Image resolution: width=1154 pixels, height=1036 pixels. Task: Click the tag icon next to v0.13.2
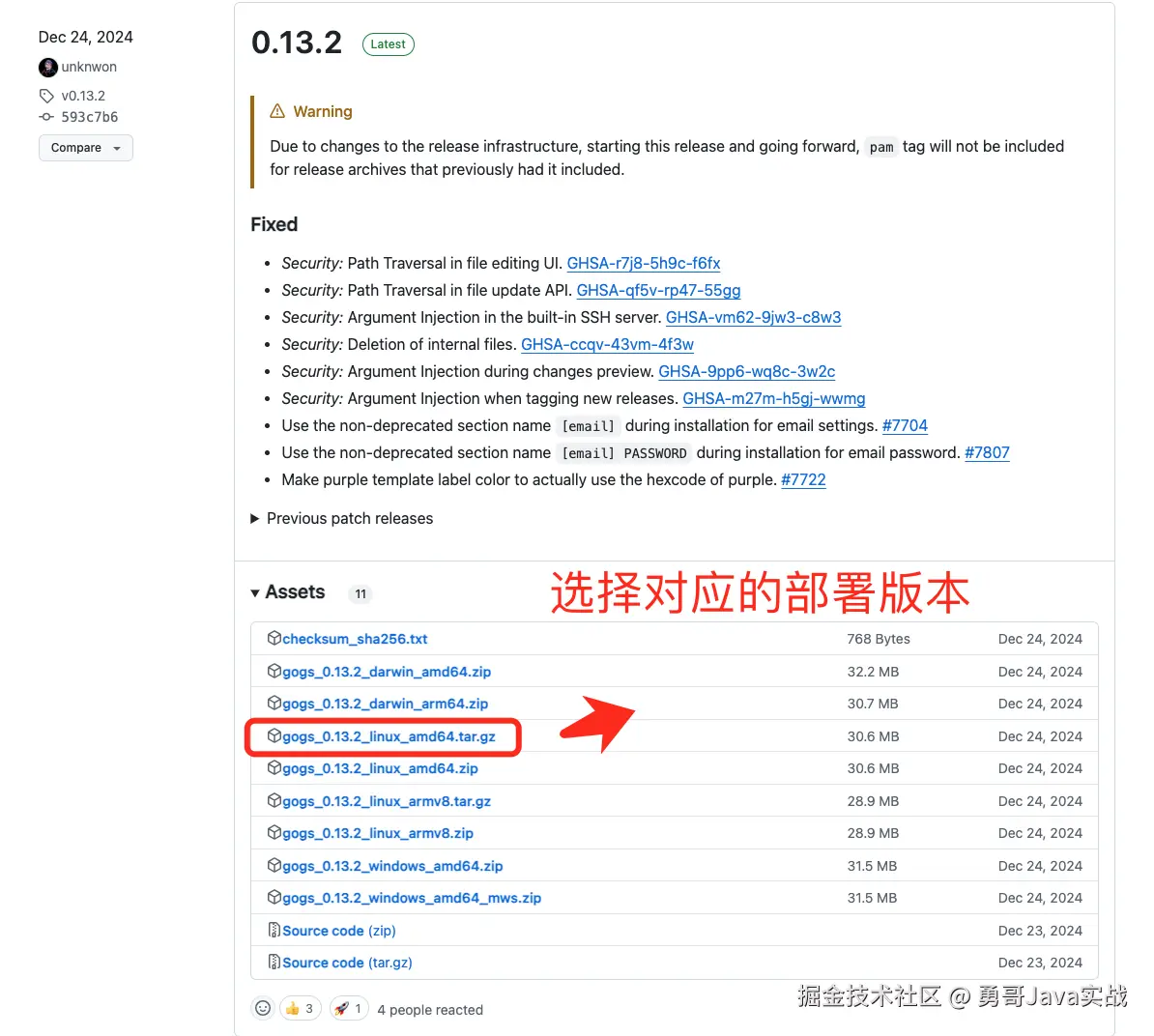[x=46, y=96]
